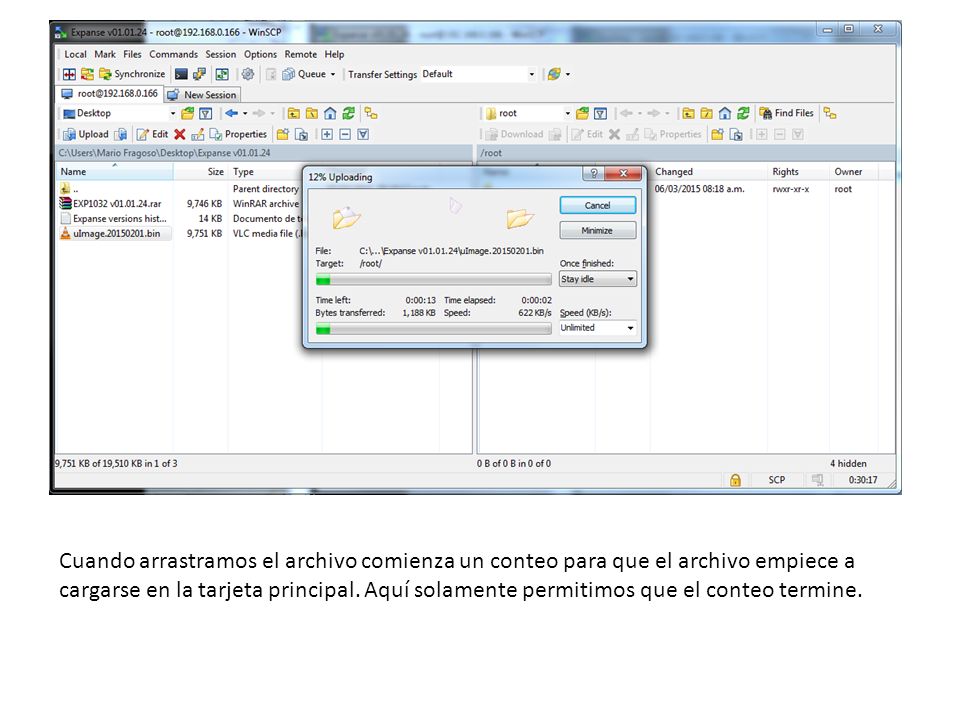Switch to the root@192.168.0.166 session tab

click(x=110, y=94)
